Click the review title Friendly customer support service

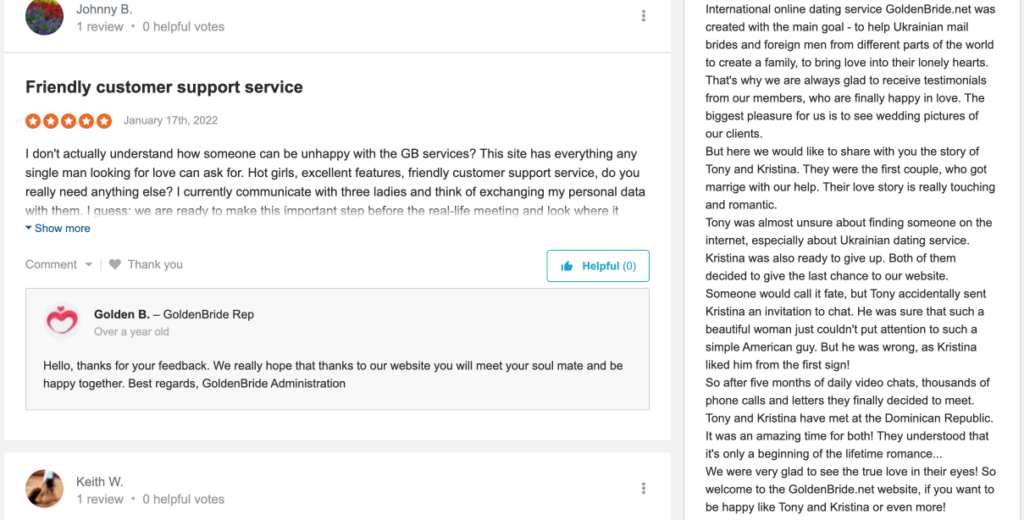[x=164, y=87]
